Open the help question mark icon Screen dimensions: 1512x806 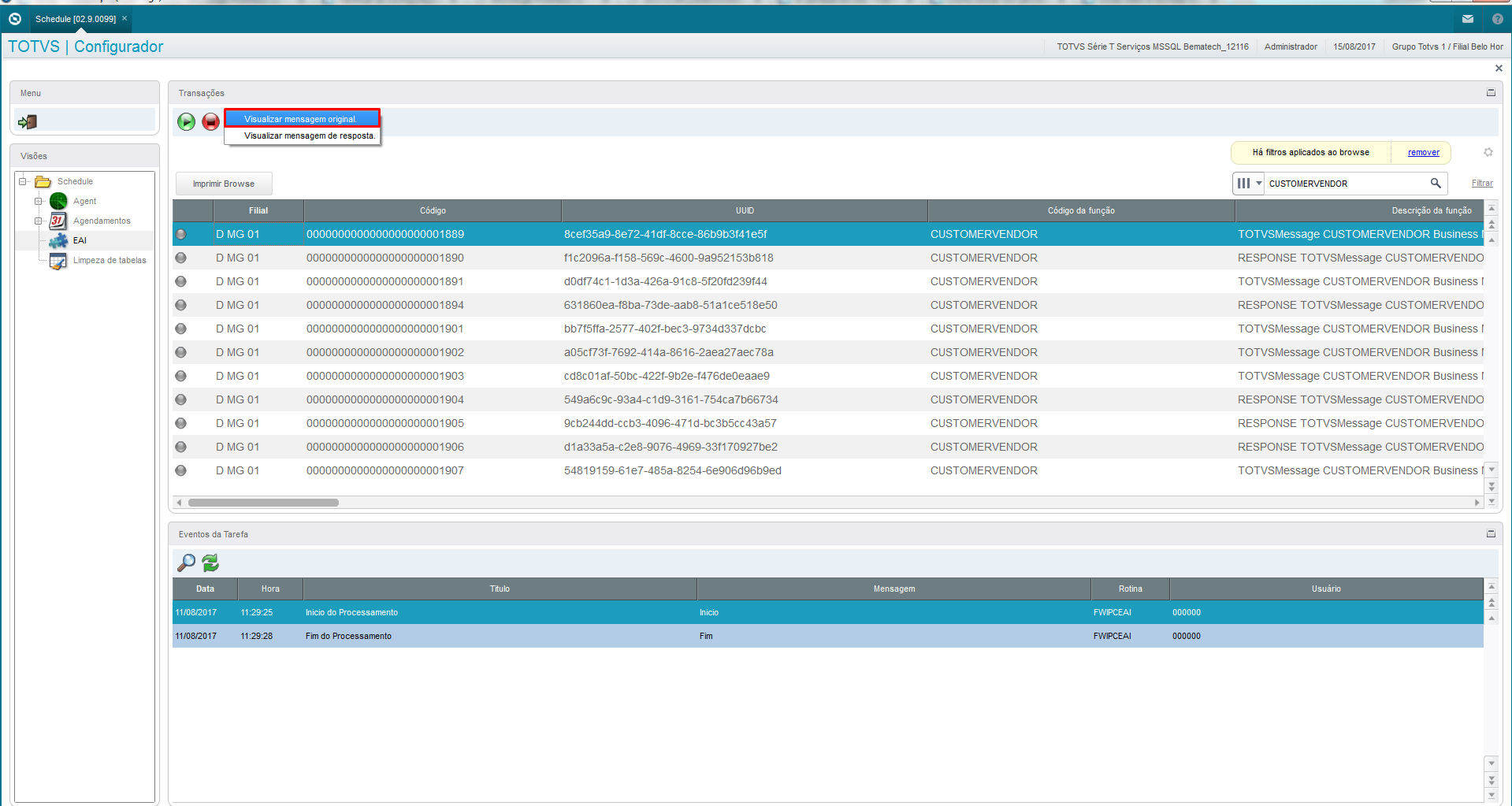1497,19
